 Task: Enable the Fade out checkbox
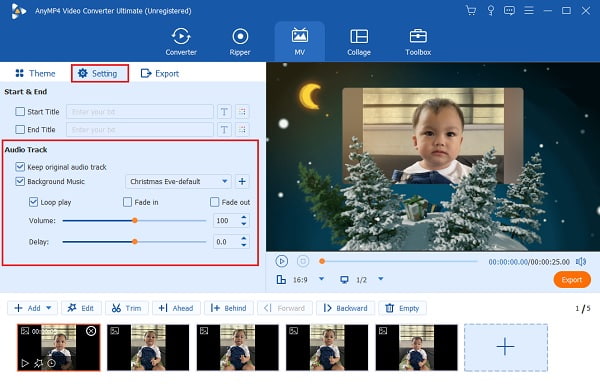pyautogui.click(x=215, y=202)
